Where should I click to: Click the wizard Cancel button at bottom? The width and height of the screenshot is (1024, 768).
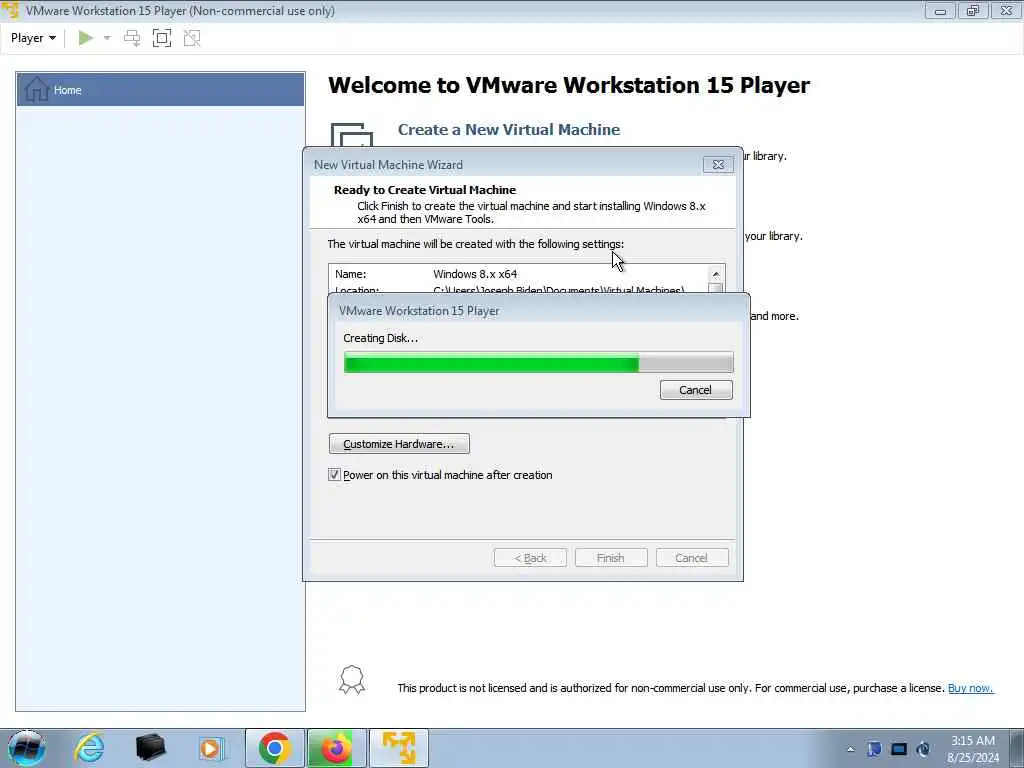coord(692,558)
